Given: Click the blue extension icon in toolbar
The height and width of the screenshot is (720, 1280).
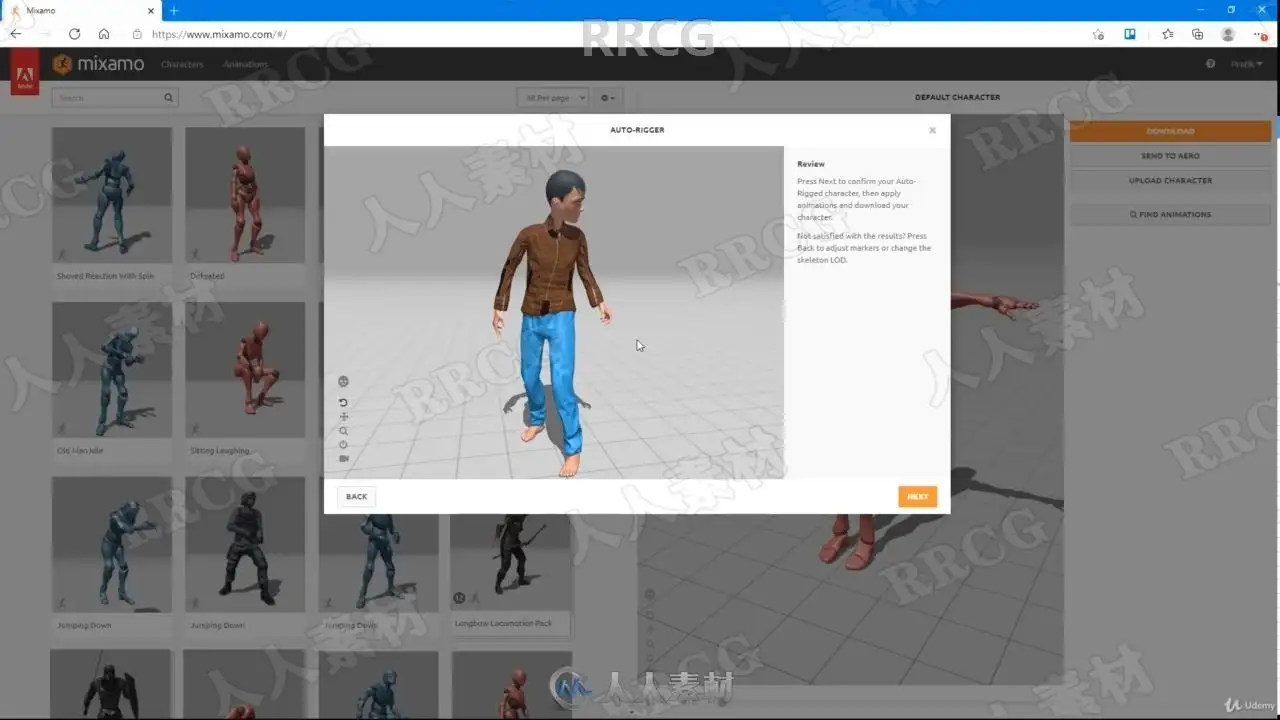Looking at the screenshot, I should coord(1130,34).
